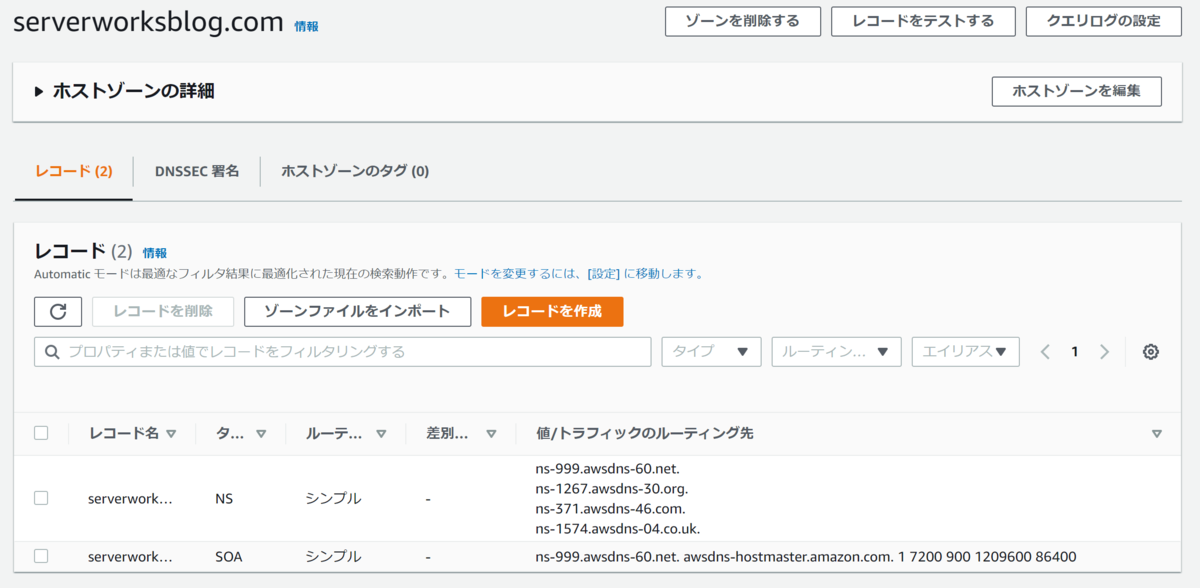Click the レコード名 column header
The height and width of the screenshot is (588, 1200).
124,434
